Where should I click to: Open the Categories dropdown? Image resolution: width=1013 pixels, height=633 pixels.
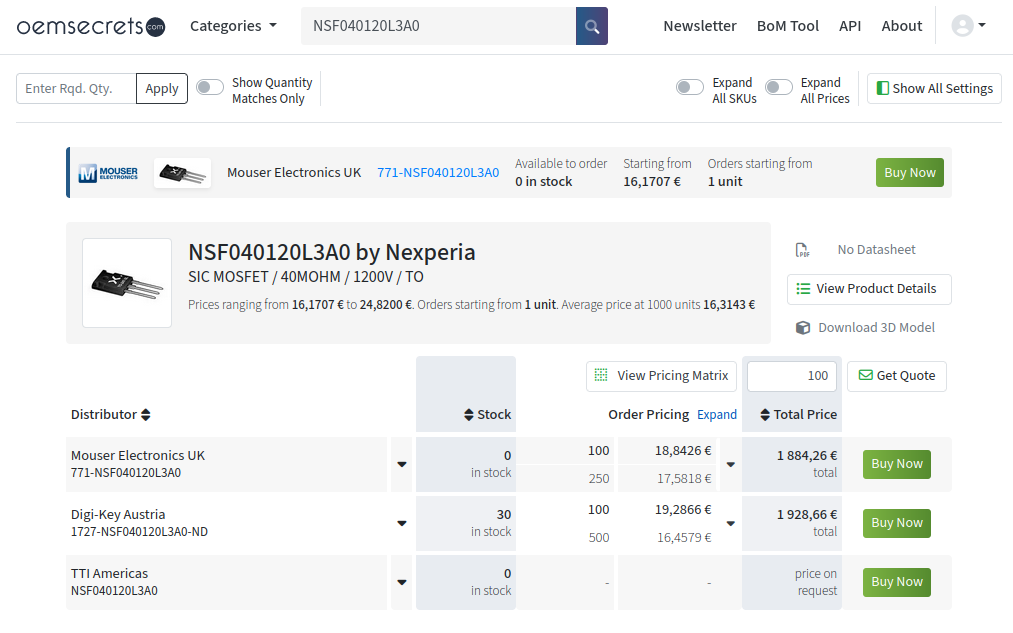tap(233, 26)
